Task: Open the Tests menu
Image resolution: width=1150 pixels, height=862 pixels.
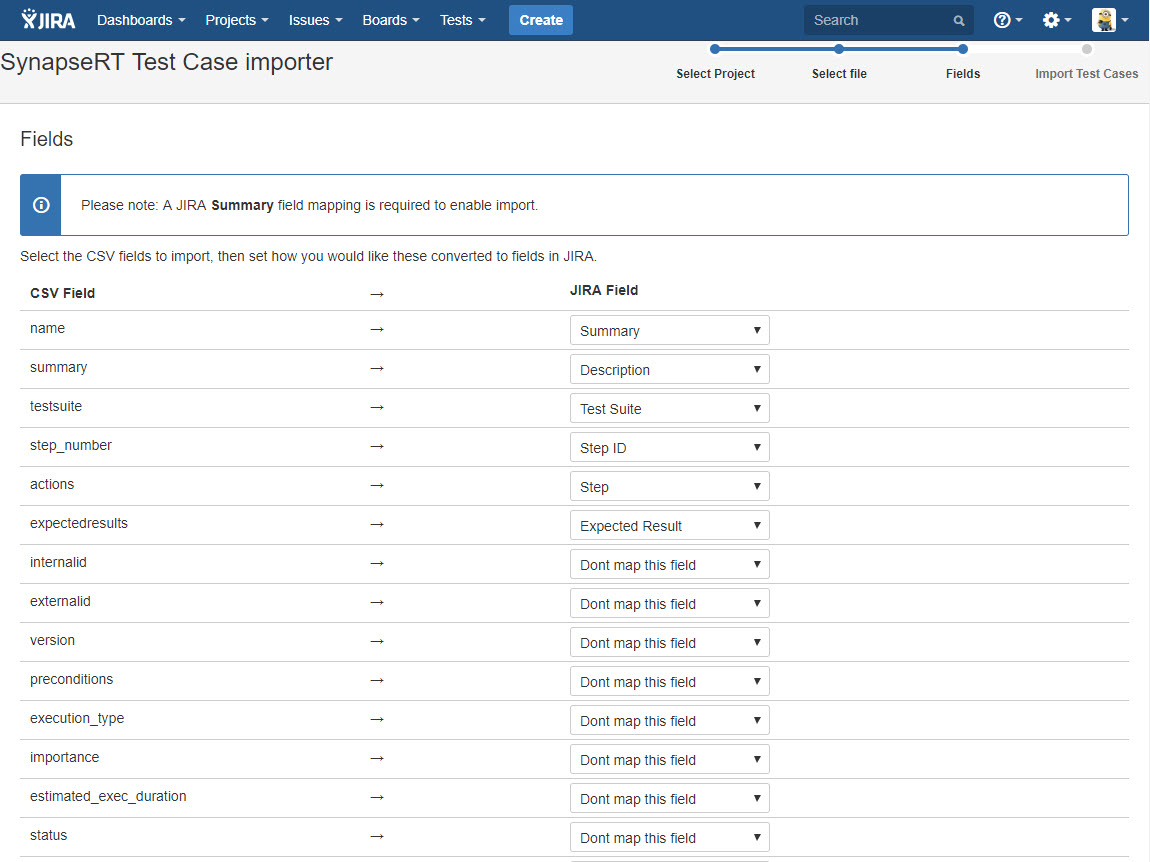Action: [x=462, y=20]
